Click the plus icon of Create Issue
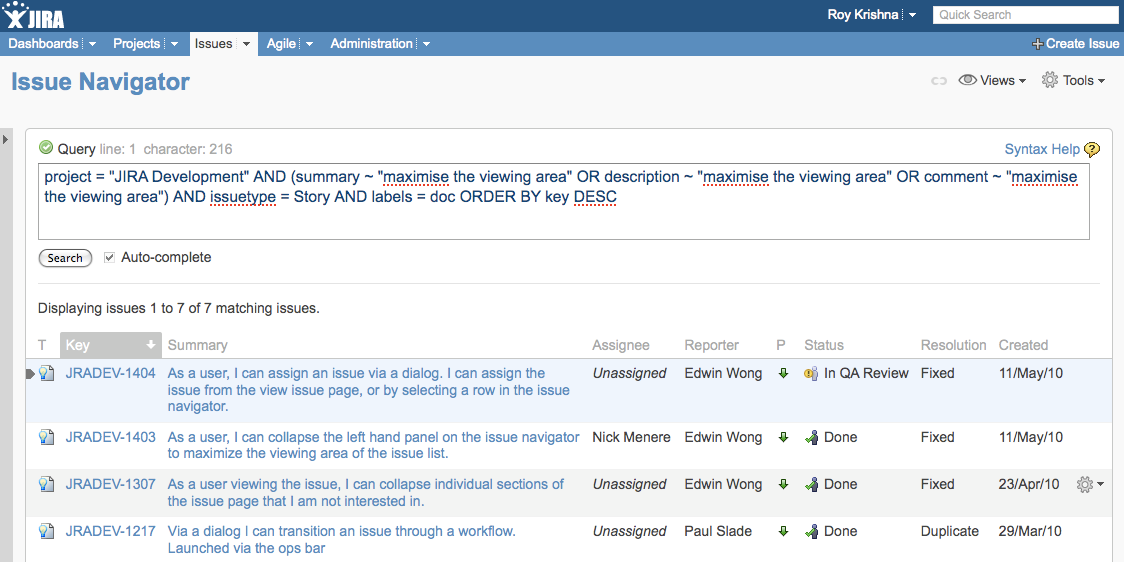 click(1037, 44)
